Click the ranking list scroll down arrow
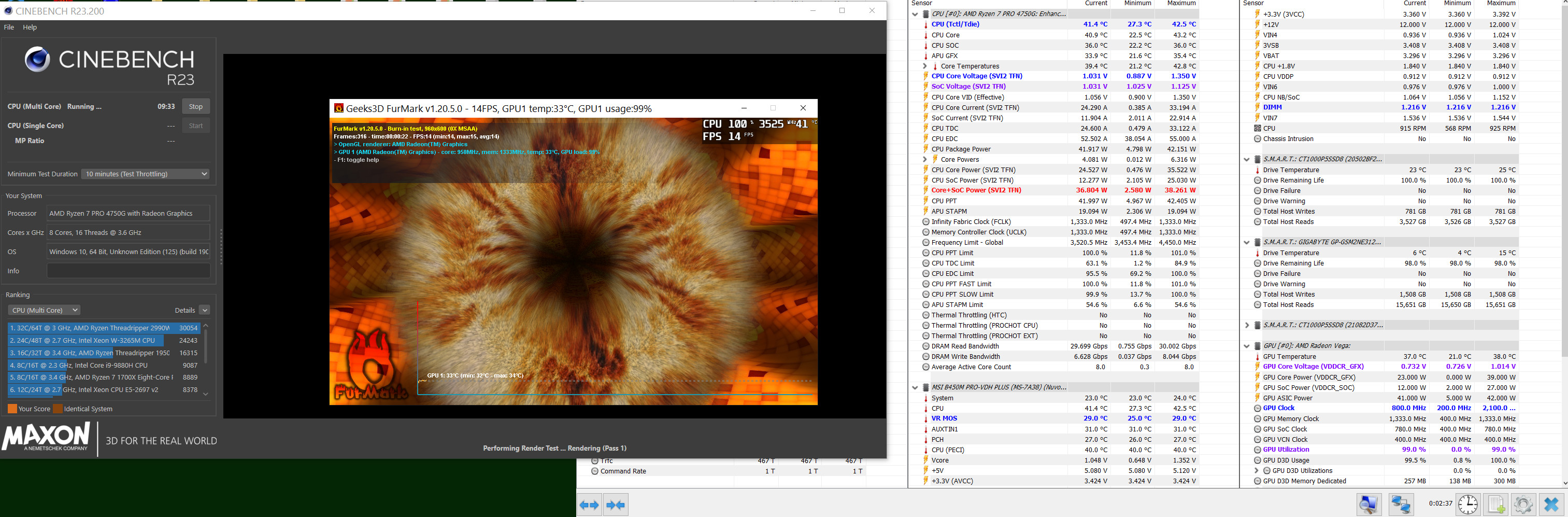The width and height of the screenshot is (1568, 517). tap(206, 394)
